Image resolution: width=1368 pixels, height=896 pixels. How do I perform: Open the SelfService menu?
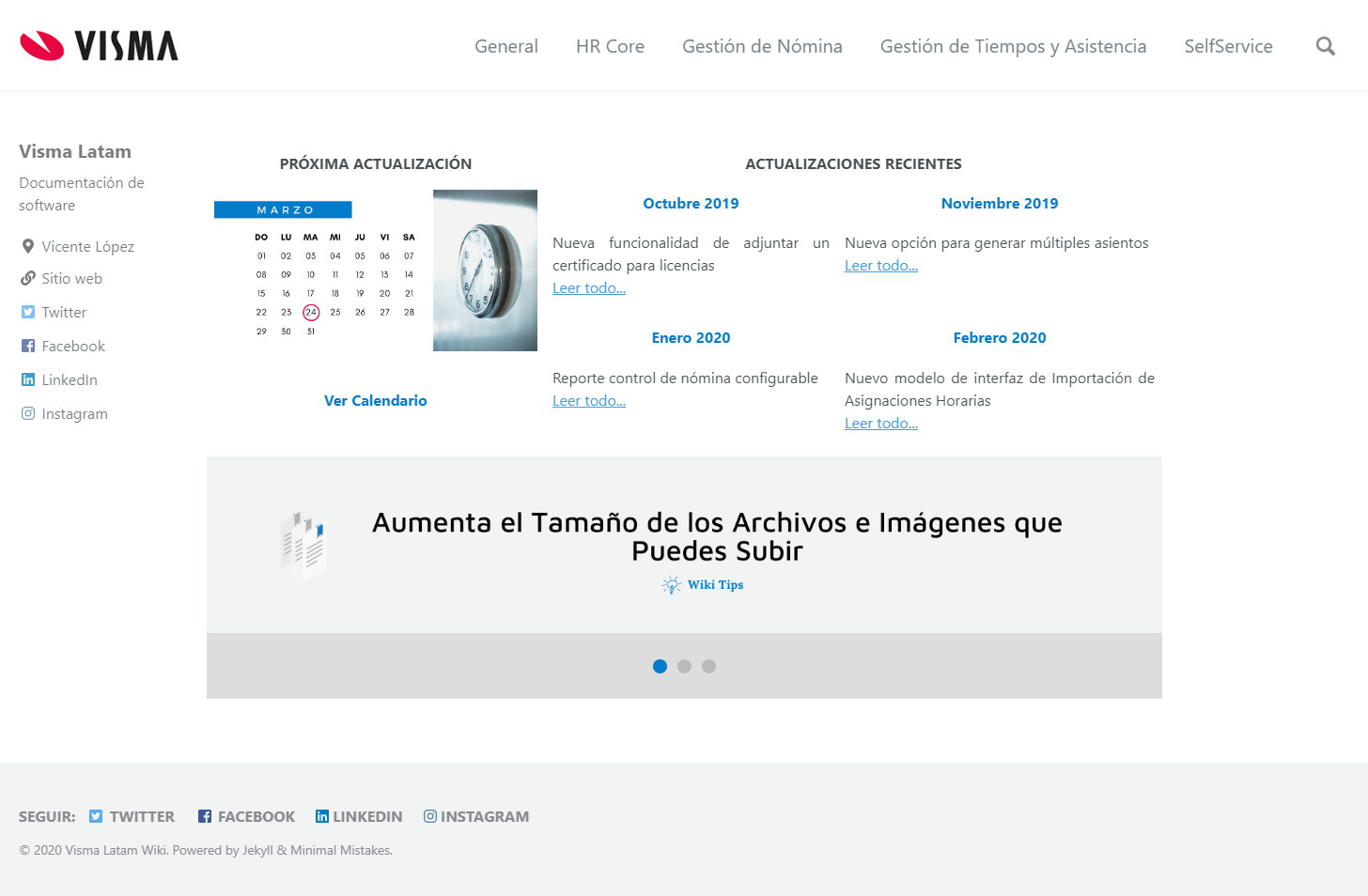(1228, 46)
